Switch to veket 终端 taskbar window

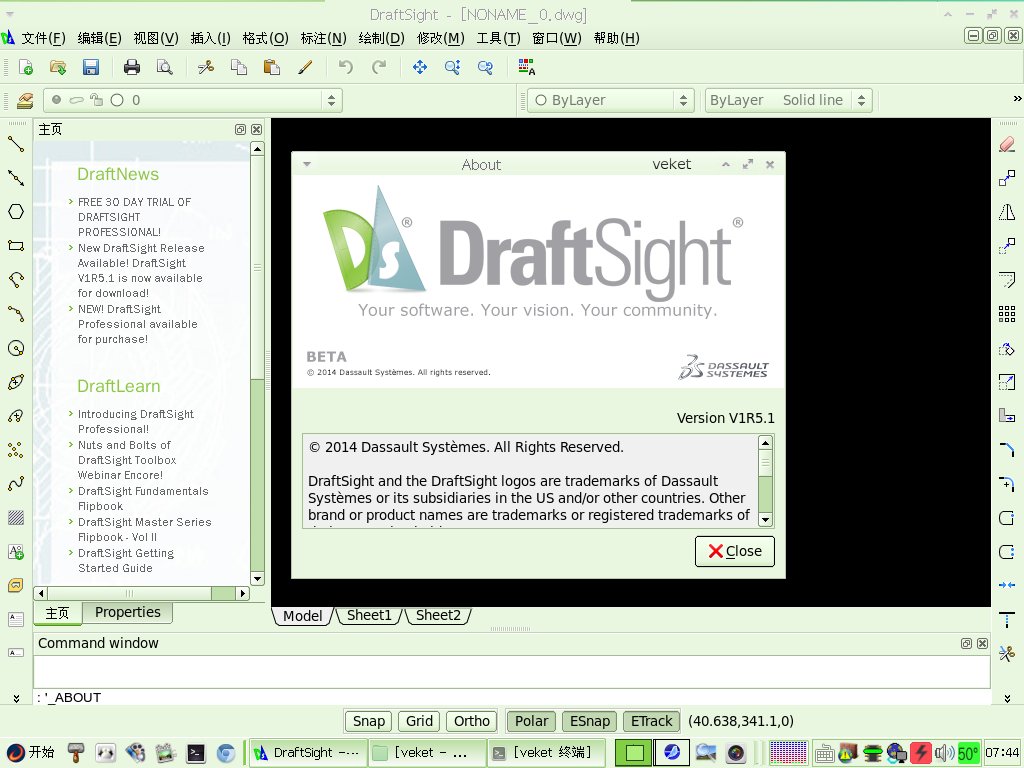pos(547,752)
